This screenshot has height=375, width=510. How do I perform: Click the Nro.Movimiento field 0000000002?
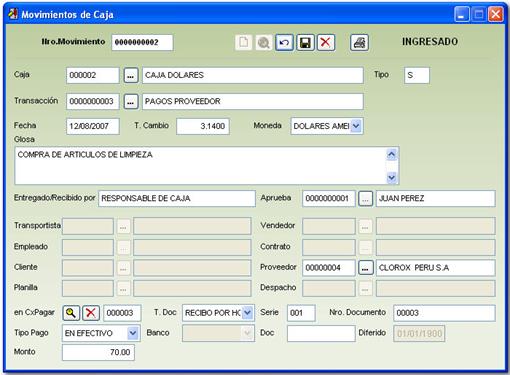coord(142,43)
